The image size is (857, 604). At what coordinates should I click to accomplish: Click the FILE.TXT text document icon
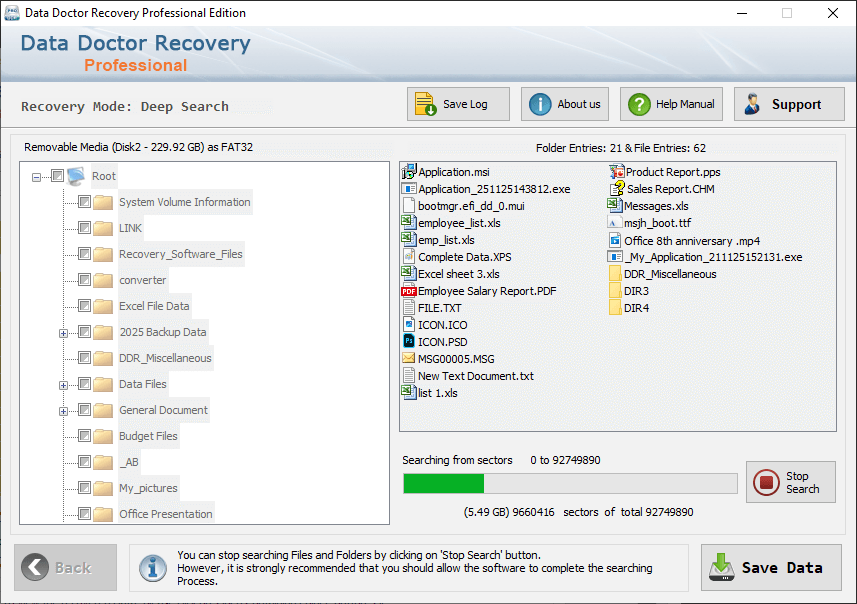click(x=409, y=308)
